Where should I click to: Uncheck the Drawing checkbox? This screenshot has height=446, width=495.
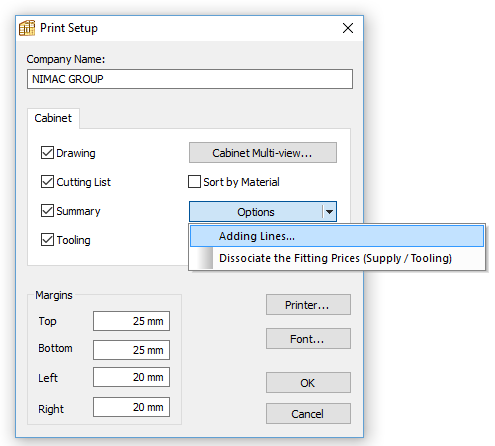[47, 153]
